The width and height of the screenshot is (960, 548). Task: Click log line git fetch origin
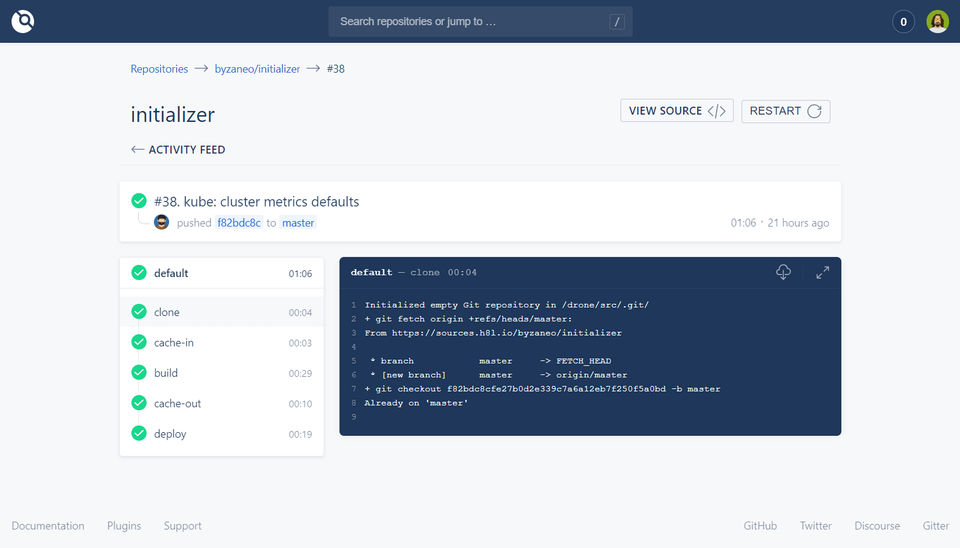click(468, 319)
